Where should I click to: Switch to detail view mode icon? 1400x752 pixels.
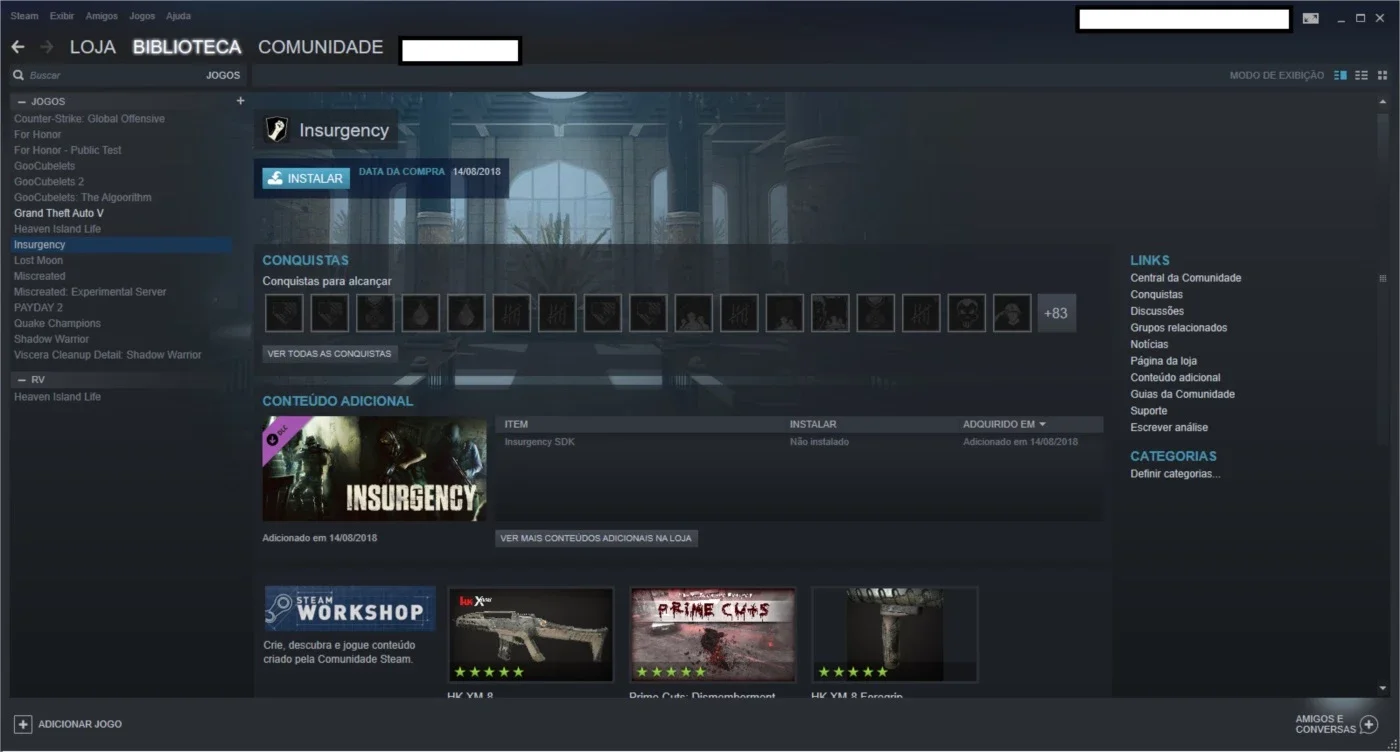point(1340,75)
